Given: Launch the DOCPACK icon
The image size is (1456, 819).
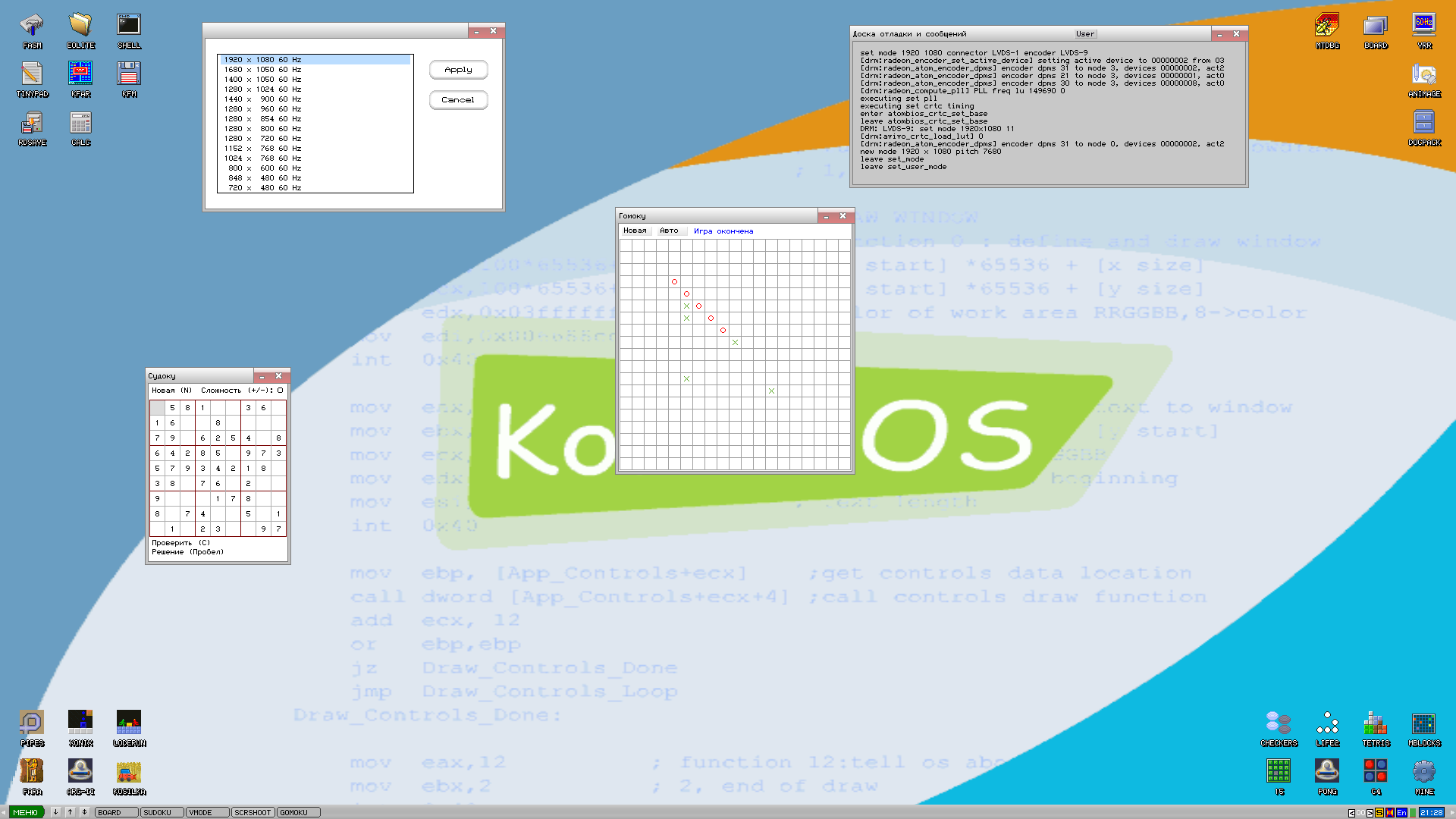Looking at the screenshot, I should [x=1424, y=128].
